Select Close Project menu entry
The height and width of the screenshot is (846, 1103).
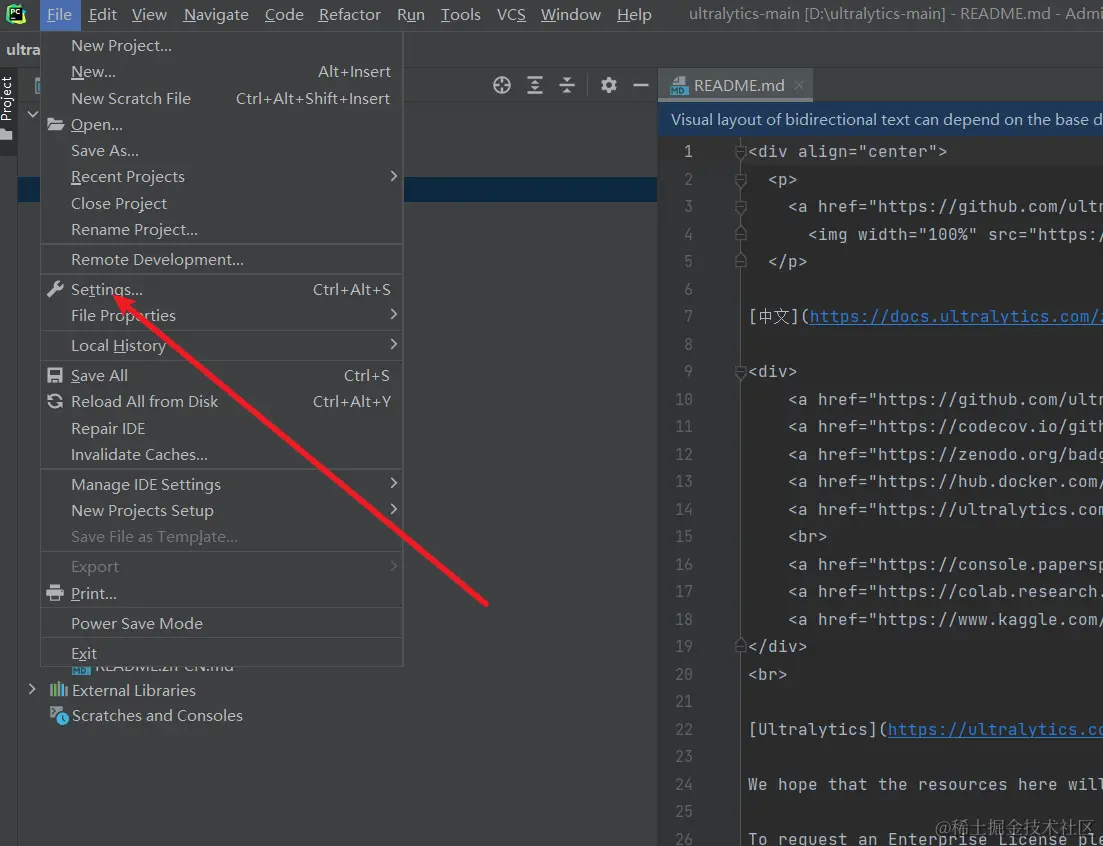[222, 203]
